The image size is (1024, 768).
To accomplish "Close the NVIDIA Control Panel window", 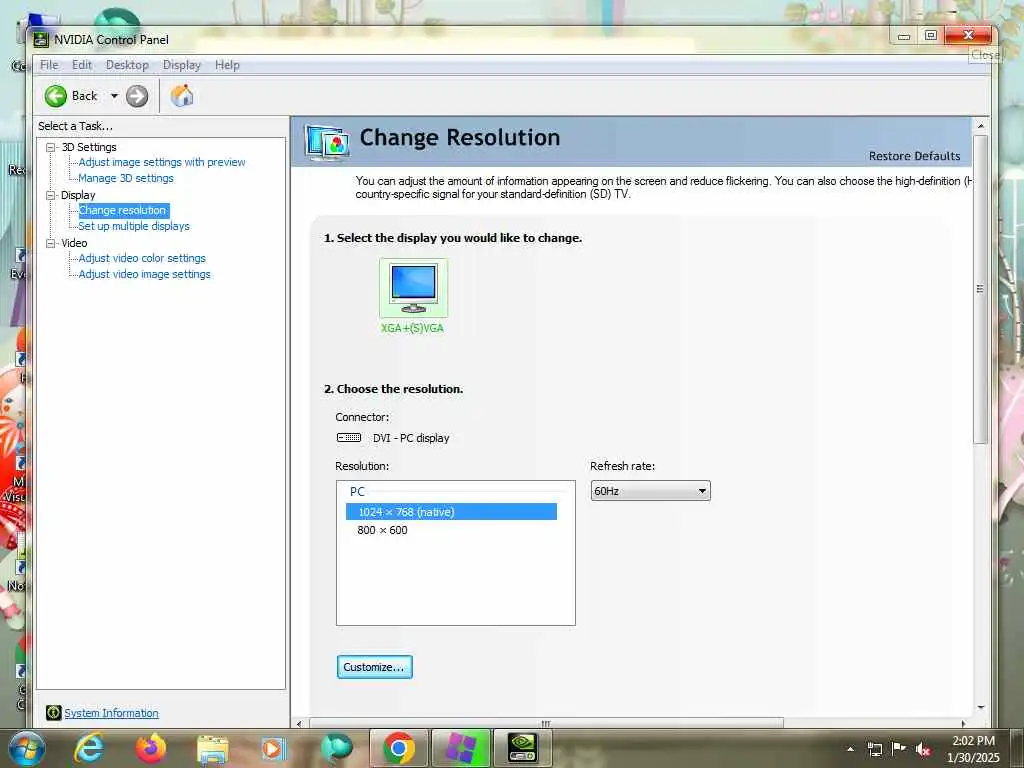I will [x=968, y=35].
